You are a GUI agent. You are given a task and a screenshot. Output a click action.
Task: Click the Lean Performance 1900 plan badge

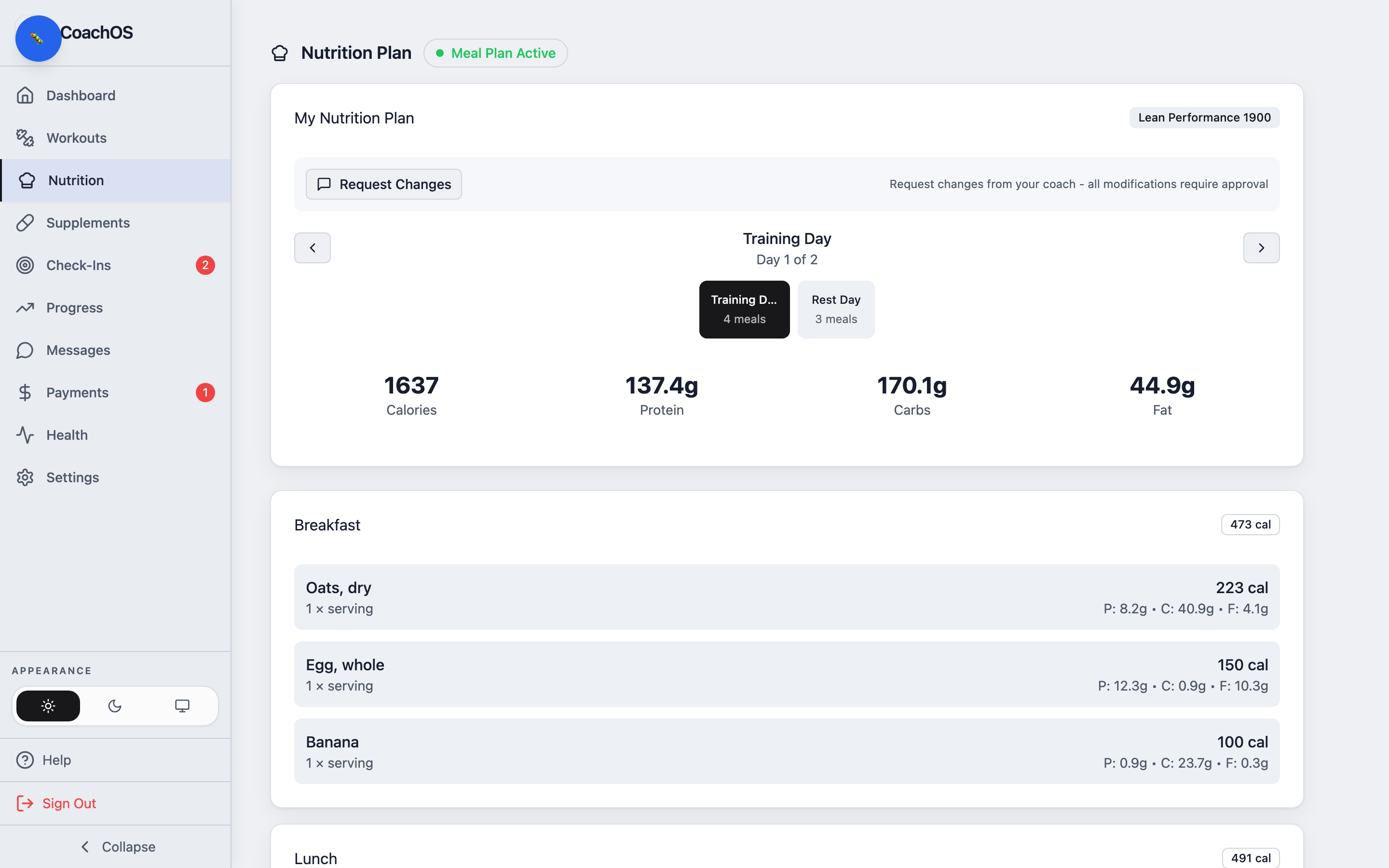[x=1204, y=118]
